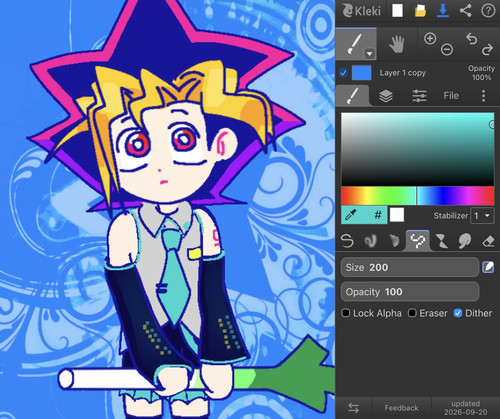This screenshot has width=500, height=419.
Task: Select the Pixel brush type
Action: [x=418, y=241]
